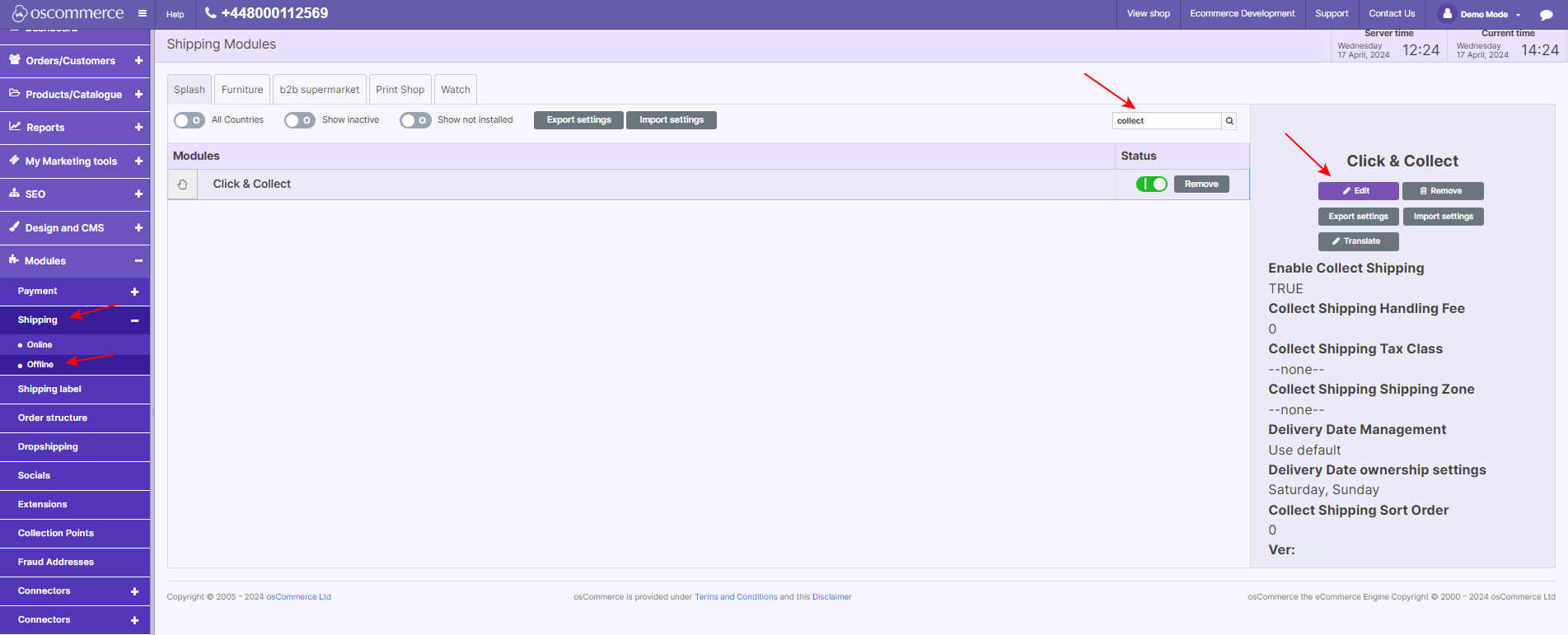Select the Watch tab

click(x=456, y=89)
